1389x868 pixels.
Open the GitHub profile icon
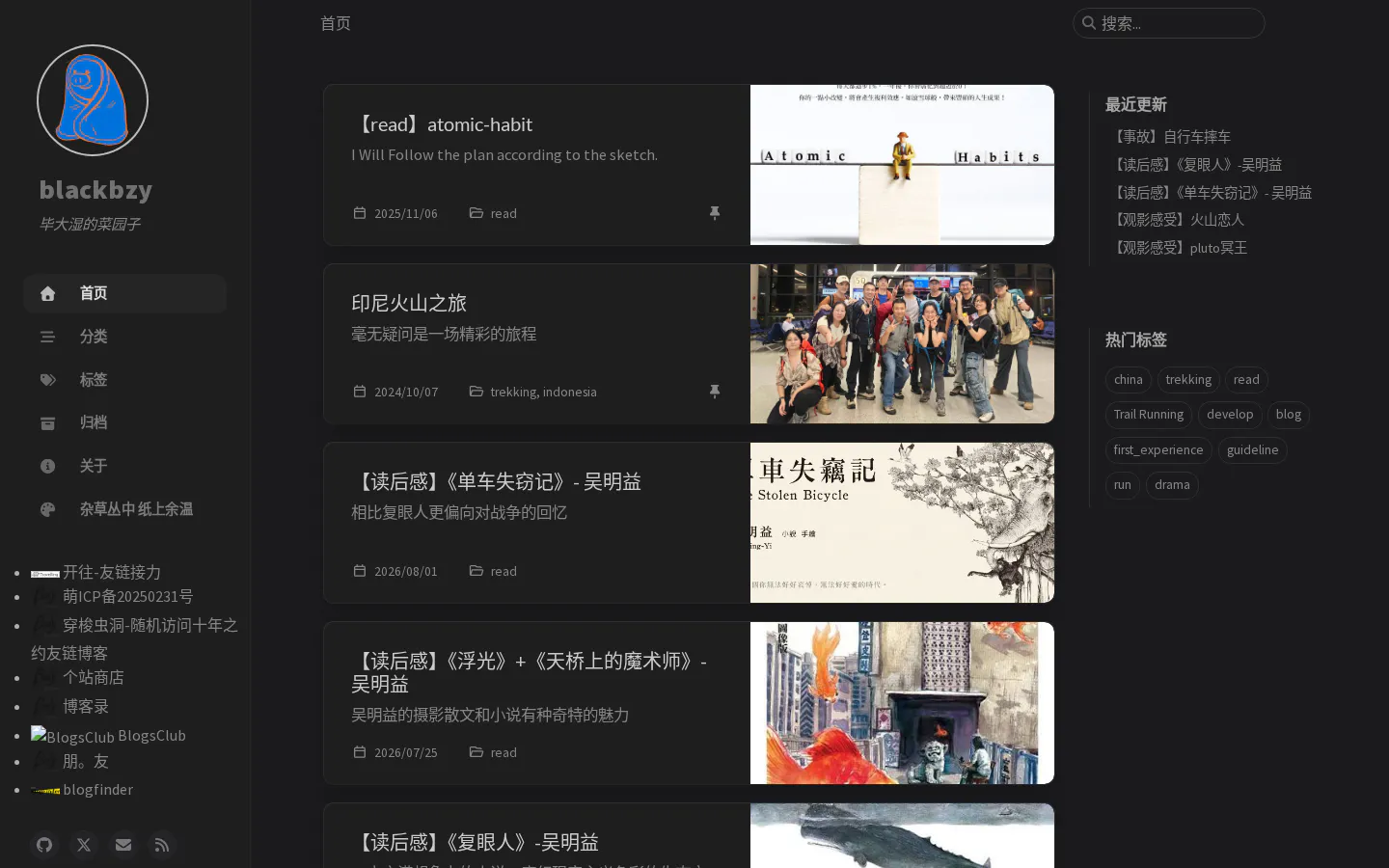(44, 845)
